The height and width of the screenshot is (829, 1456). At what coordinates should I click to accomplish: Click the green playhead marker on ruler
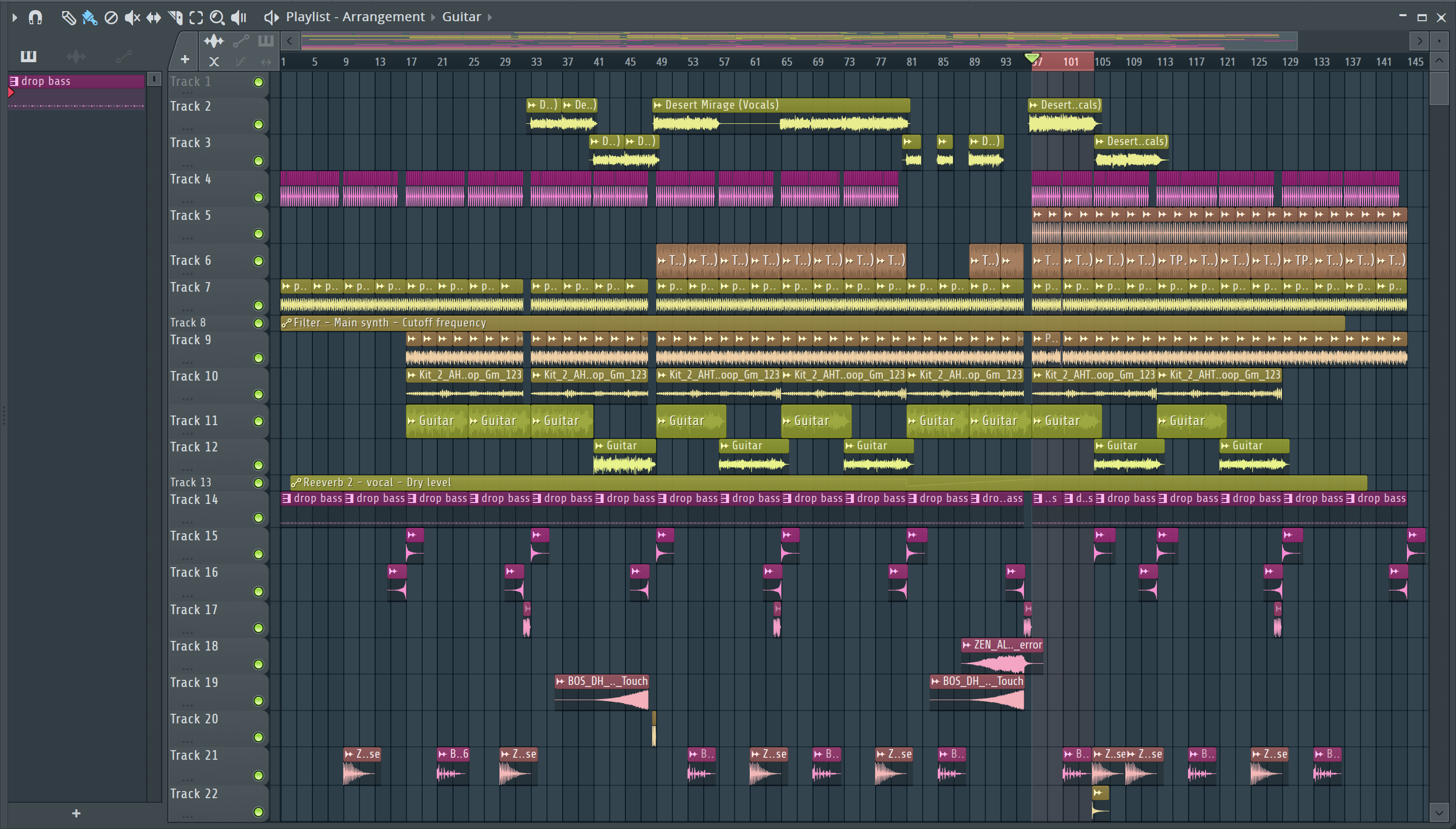pos(1032,58)
